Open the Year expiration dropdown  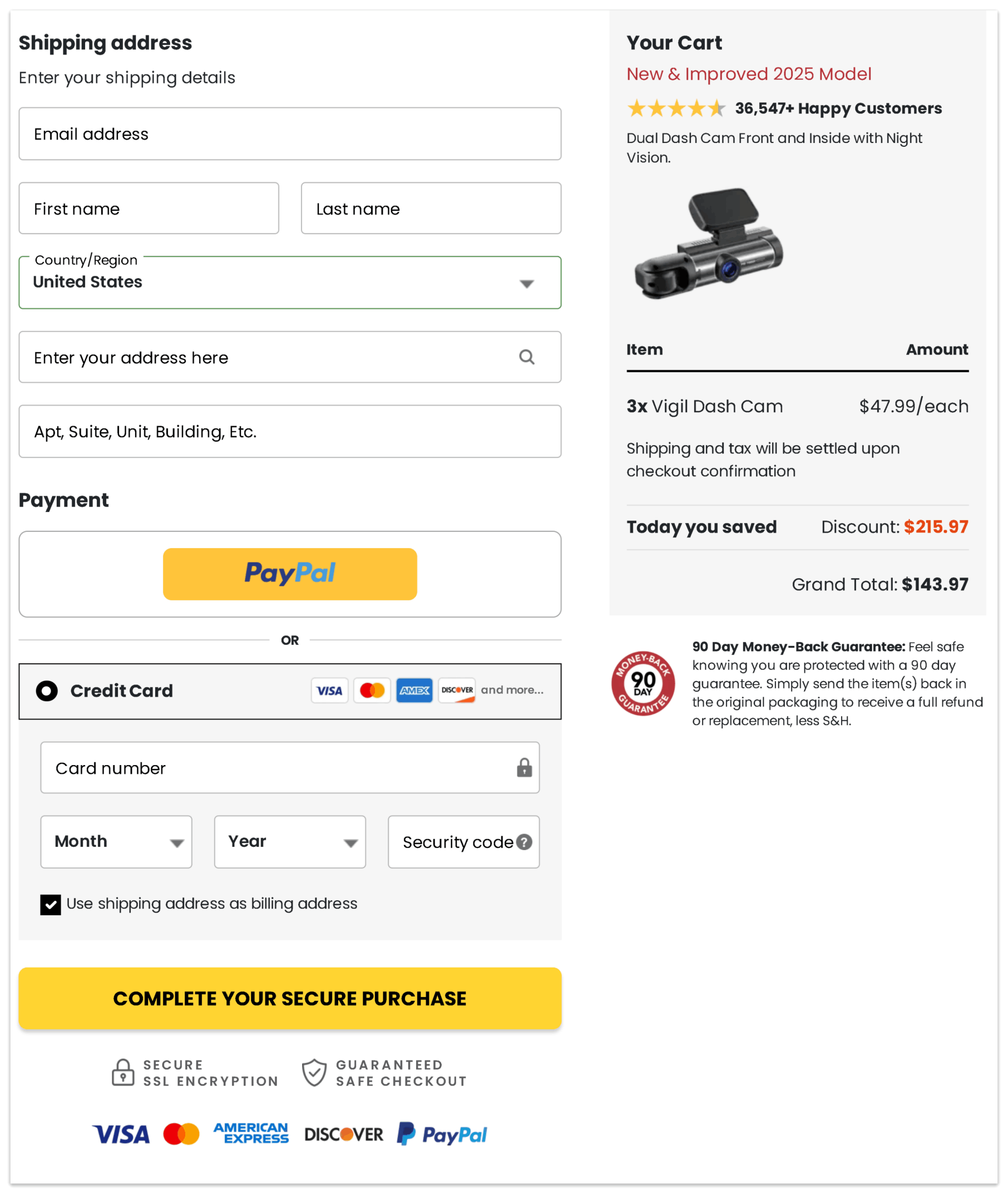(290, 841)
